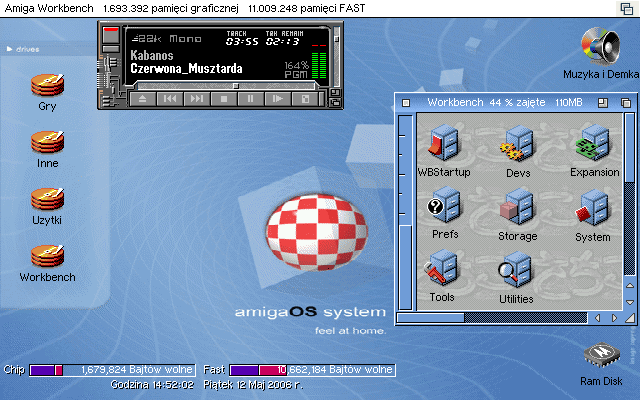
Task: Click the green level meters in the player
Action: (319, 65)
